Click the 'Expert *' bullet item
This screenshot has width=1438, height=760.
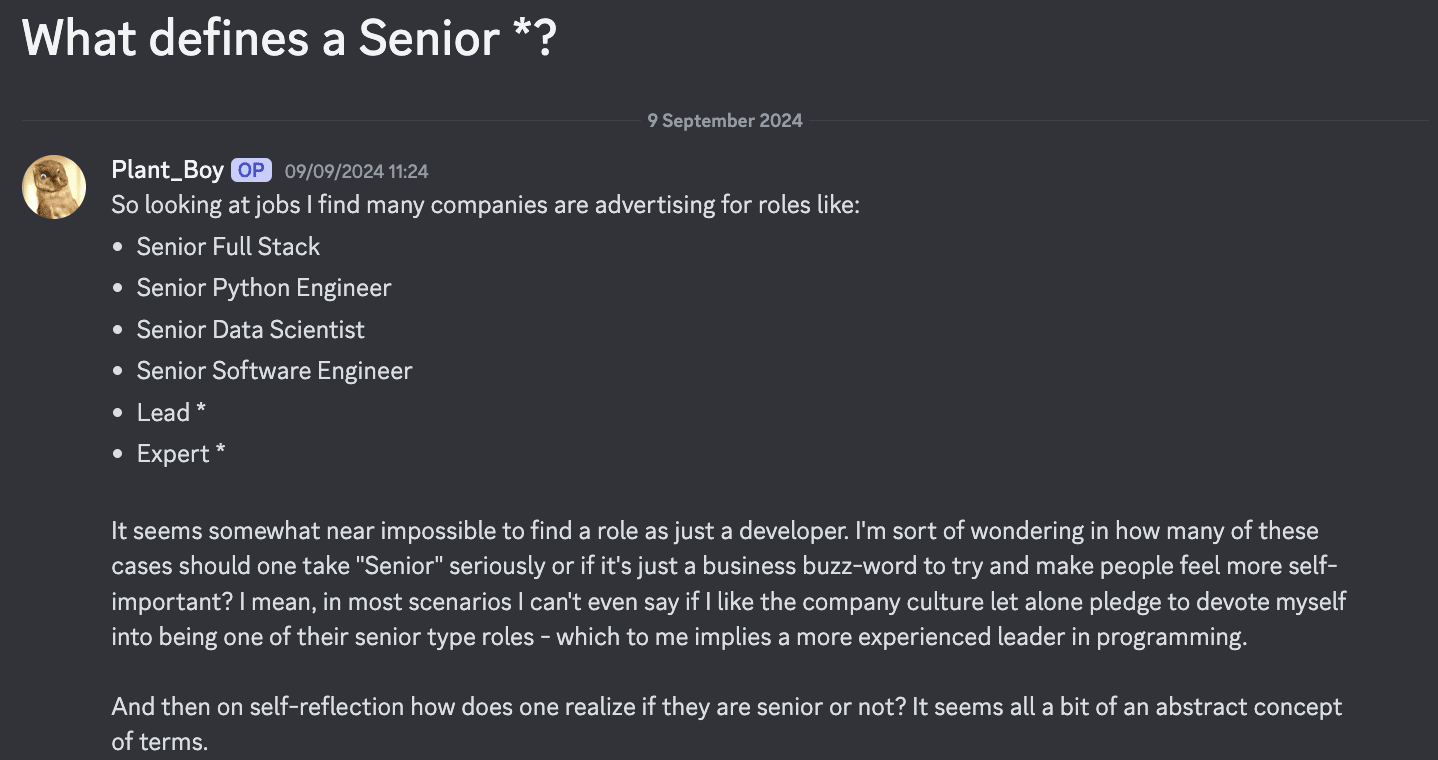[181, 454]
